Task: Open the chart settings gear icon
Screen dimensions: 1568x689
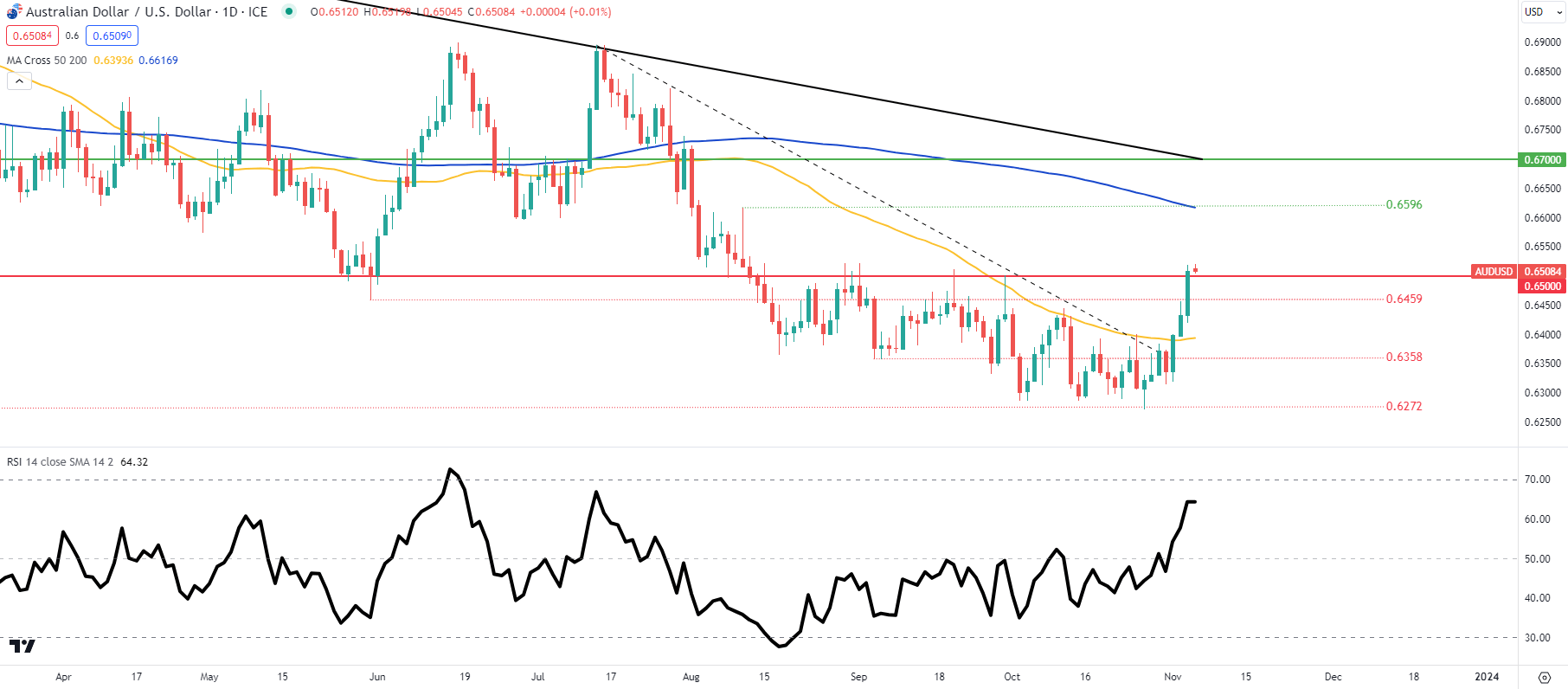Action: pyautogui.click(x=1544, y=677)
